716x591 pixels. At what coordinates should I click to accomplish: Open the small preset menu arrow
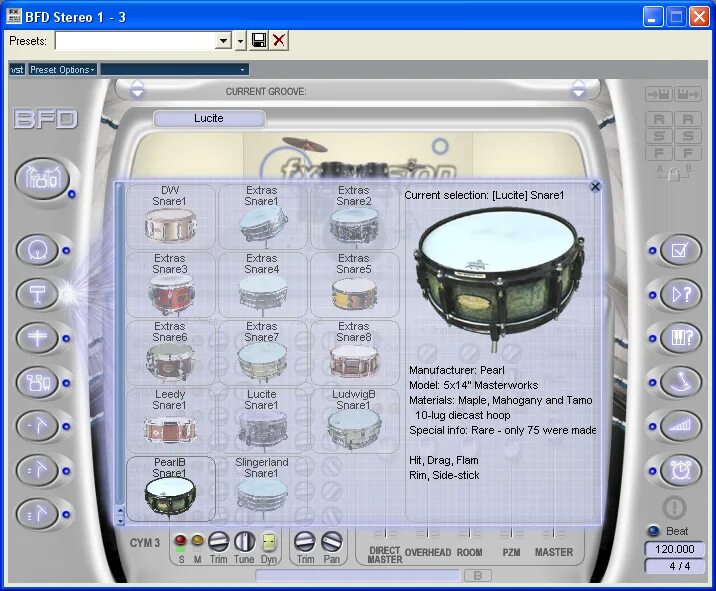click(x=241, y=41)
